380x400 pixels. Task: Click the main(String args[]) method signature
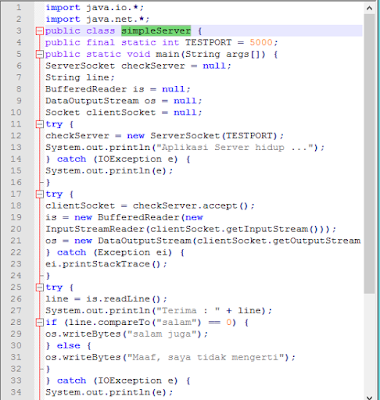[210, 54]
